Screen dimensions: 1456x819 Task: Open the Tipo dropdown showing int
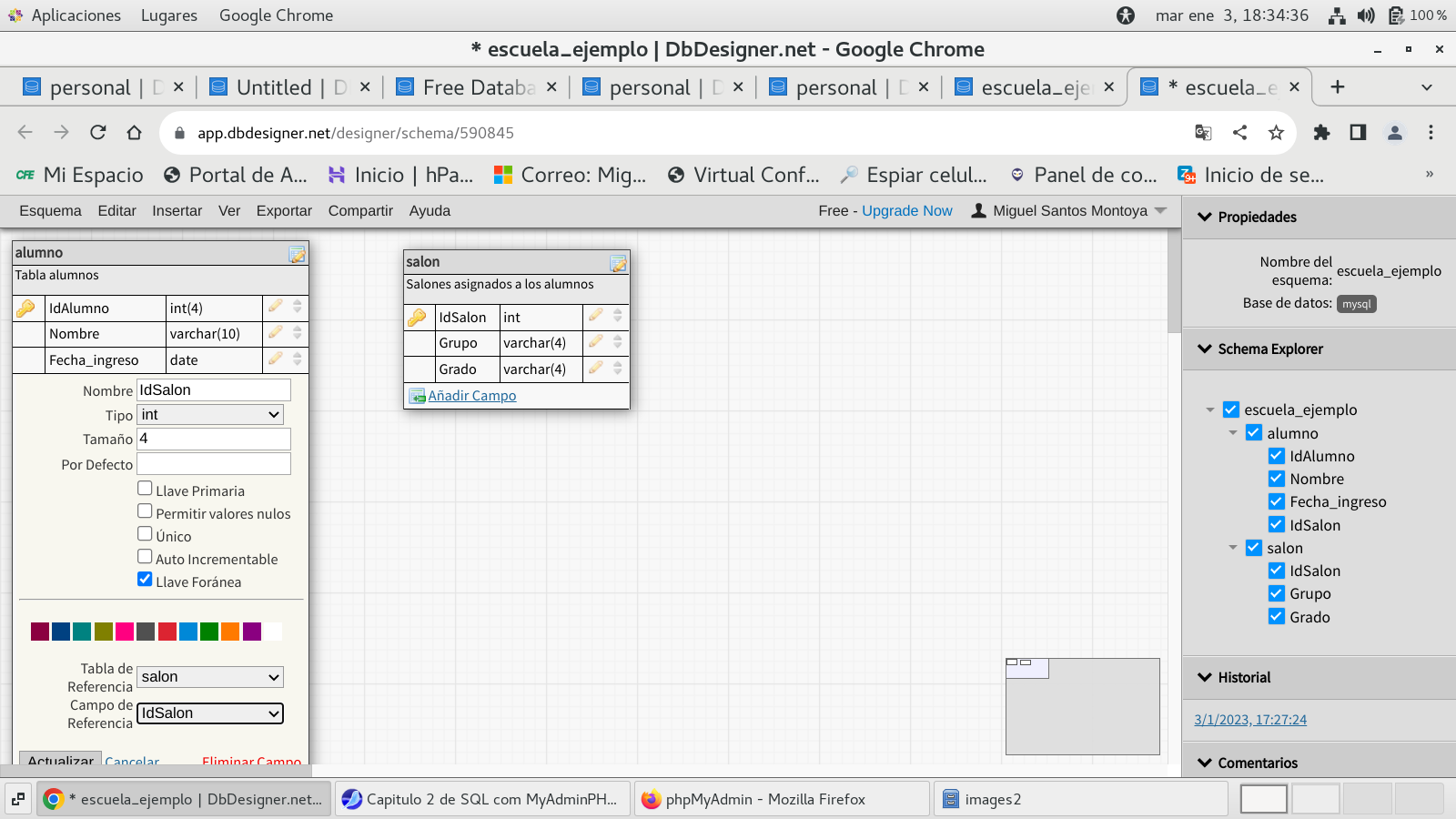(210, 415)
